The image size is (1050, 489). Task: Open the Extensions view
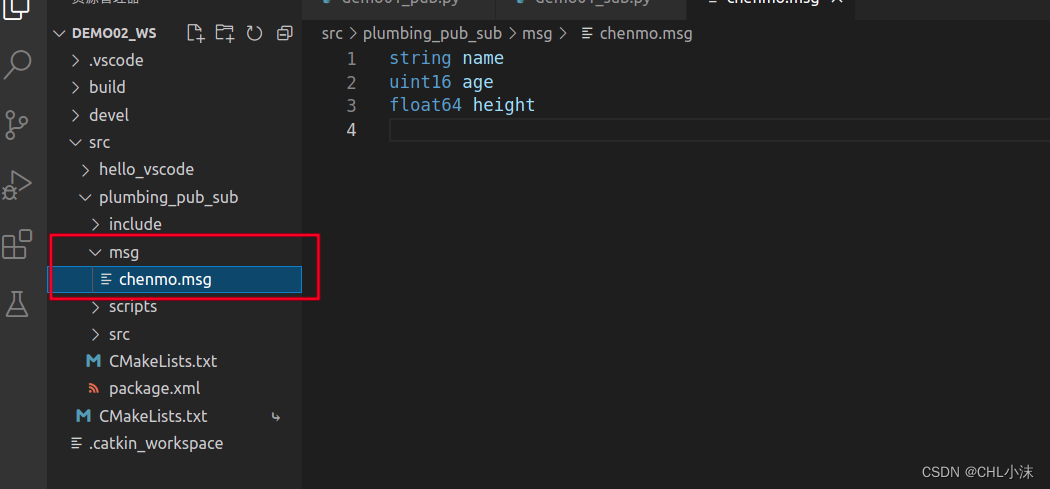pos(17,244)
